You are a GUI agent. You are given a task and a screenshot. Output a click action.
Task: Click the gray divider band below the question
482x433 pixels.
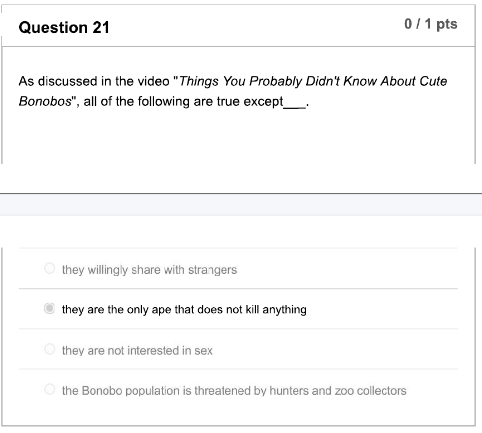tap(241, 205)
